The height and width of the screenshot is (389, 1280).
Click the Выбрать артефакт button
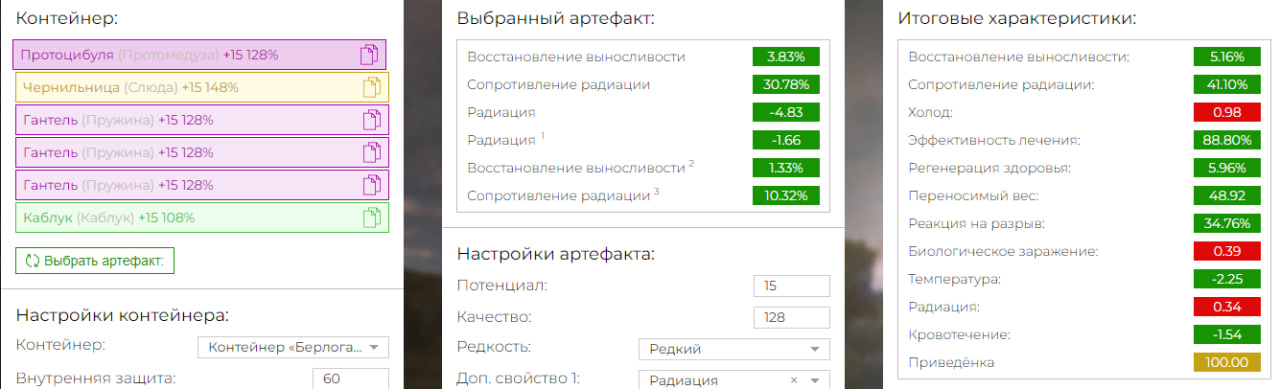[x=95, y=261]
